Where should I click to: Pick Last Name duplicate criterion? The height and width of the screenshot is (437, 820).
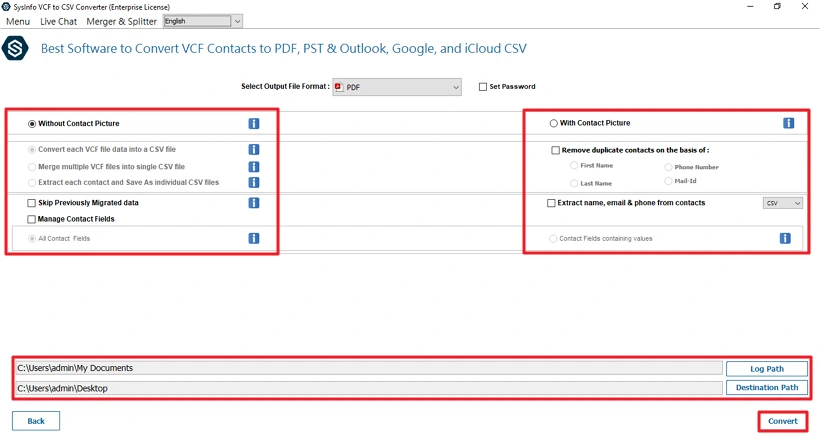pos(574,183)
